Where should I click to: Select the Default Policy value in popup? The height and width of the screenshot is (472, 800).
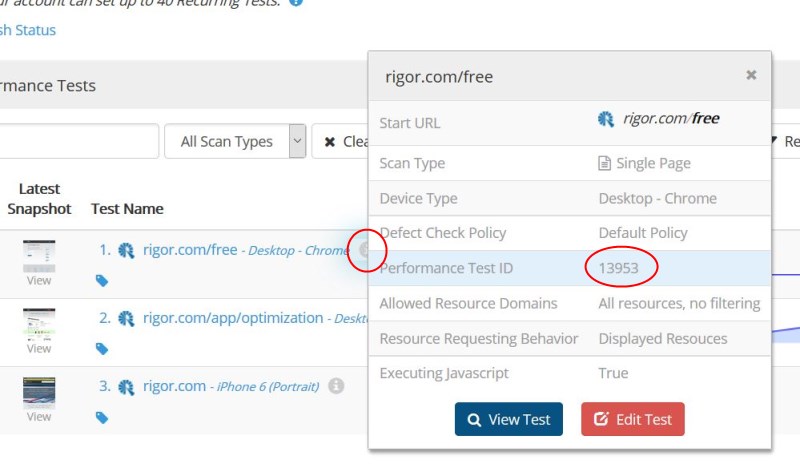coord(643,233)
